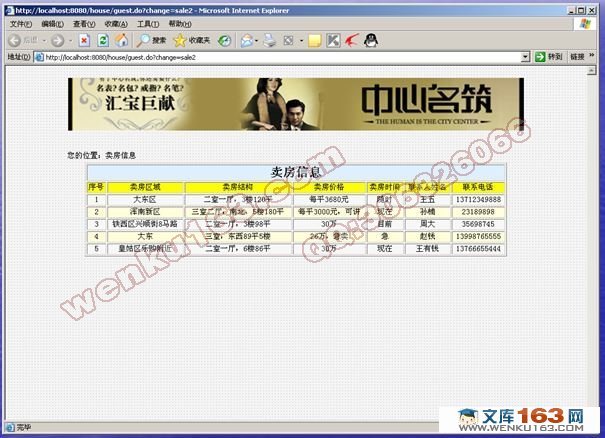
Task: Go to the Home page icon
Action: point(121,40)
